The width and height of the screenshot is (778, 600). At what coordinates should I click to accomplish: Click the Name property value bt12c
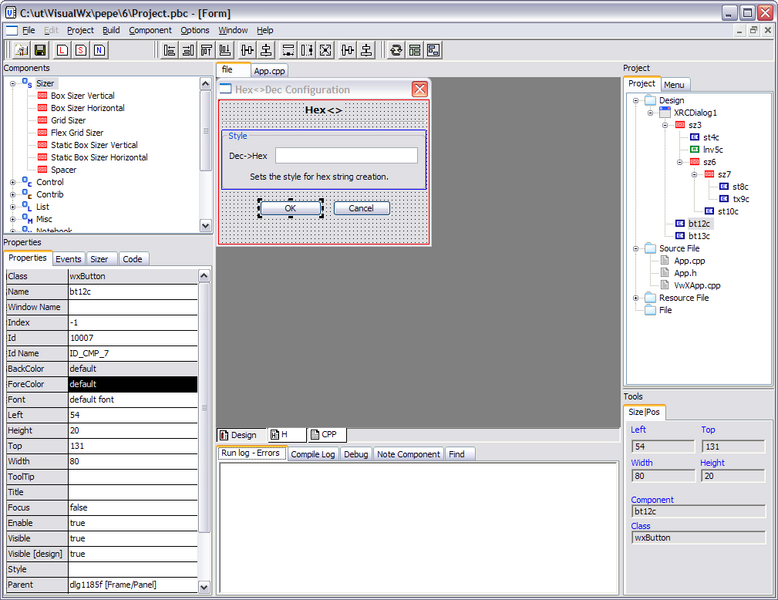point(132,292)
